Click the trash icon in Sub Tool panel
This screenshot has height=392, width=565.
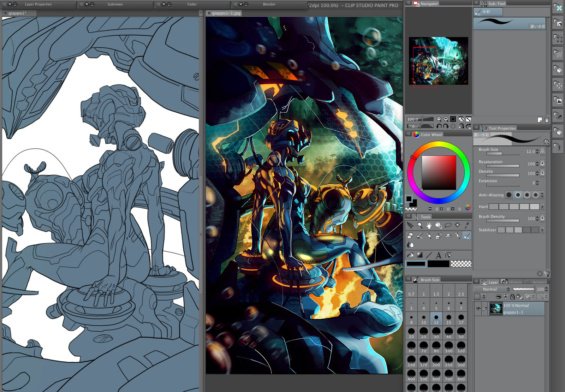pyautogui.click(x=547, y=120)
